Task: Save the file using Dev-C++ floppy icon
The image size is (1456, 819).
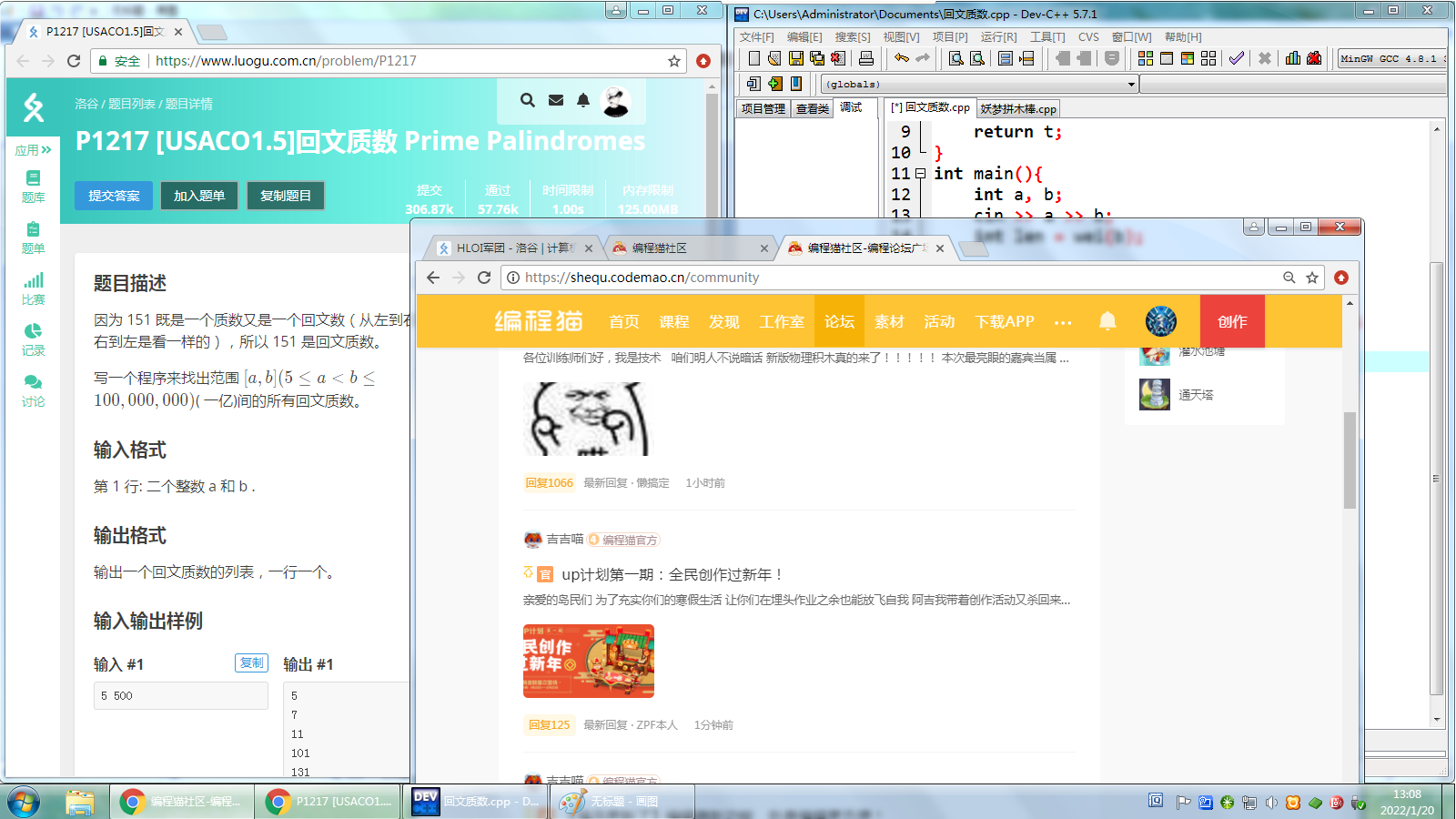Action: pyautogui.click(x=796, y=58)
